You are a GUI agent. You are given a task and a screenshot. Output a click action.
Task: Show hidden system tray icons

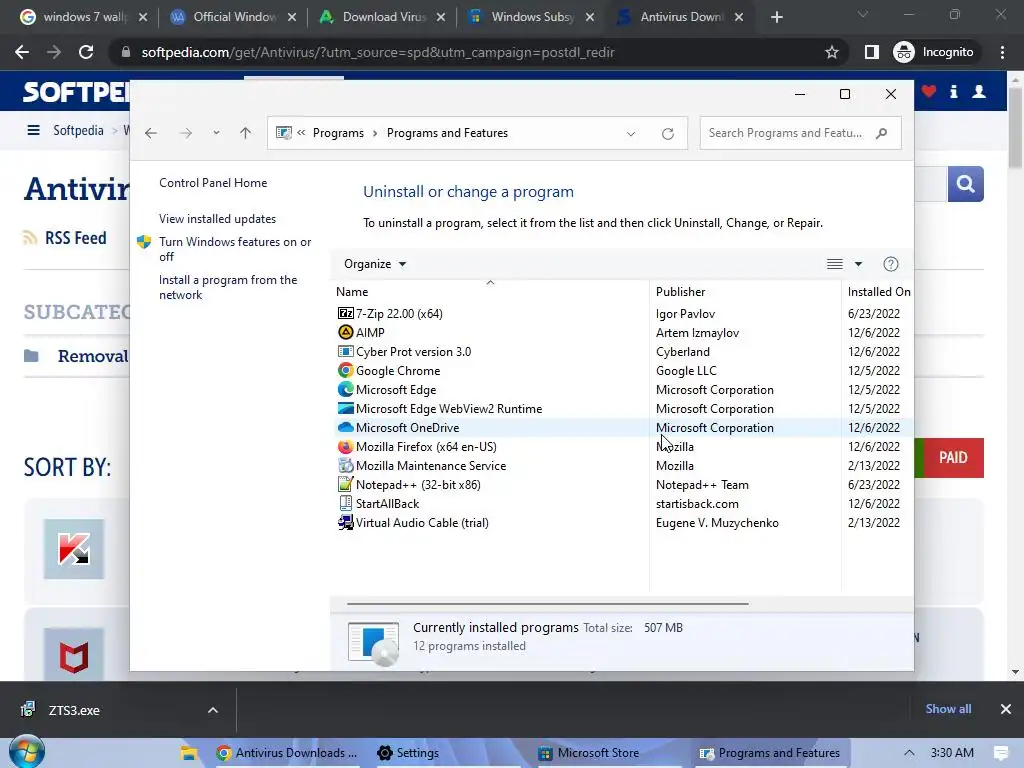click(x=909, y=753)
